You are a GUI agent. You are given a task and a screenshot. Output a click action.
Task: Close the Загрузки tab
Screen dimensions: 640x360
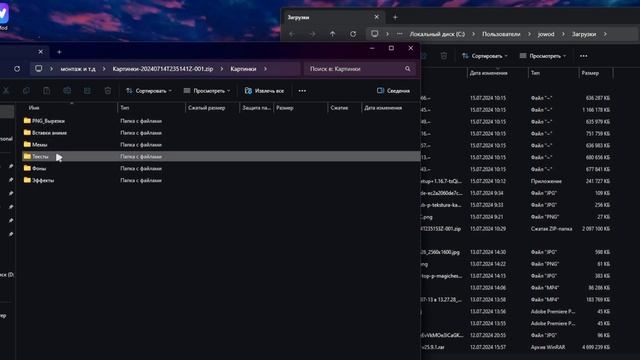[376, 17]
